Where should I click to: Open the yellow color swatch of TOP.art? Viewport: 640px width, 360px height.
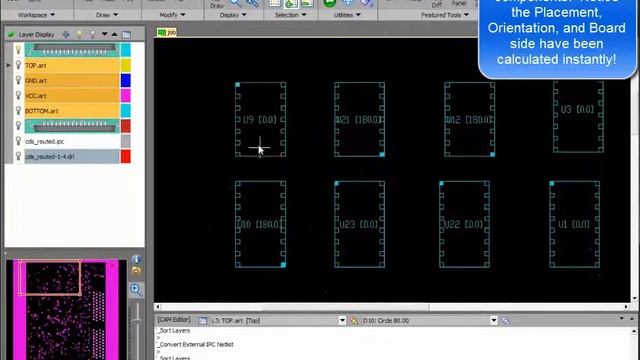tap(126, 65)
